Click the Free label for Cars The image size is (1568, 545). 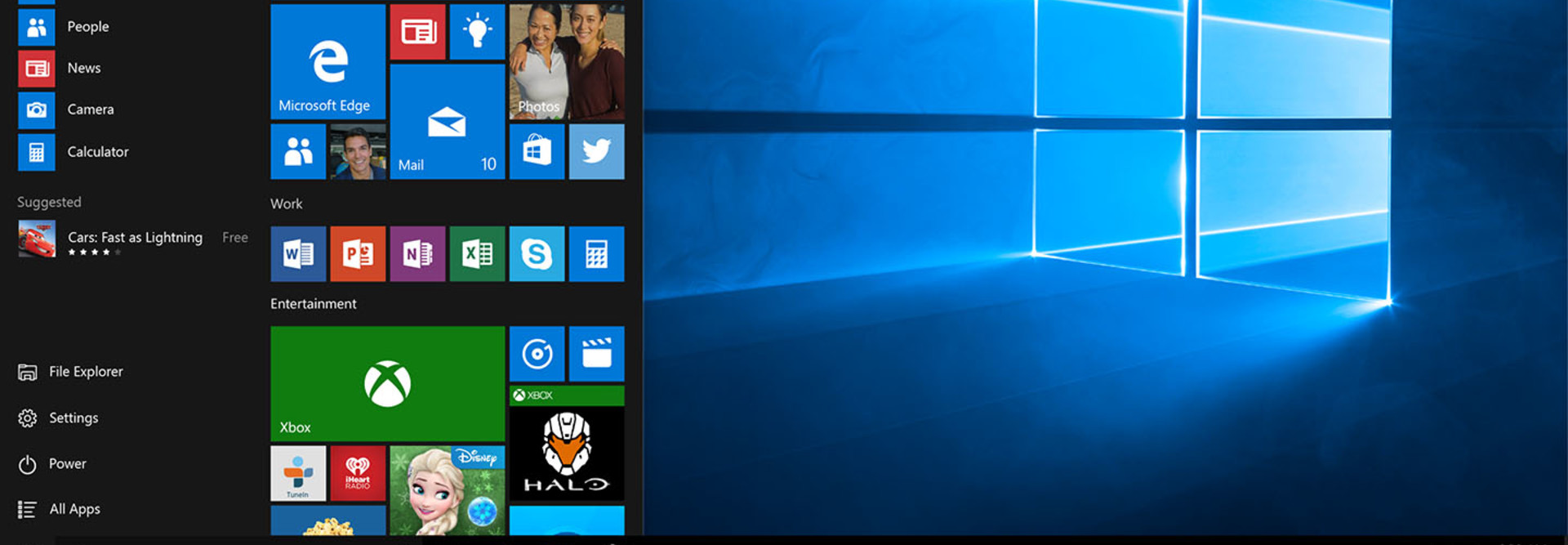[235, 238]
